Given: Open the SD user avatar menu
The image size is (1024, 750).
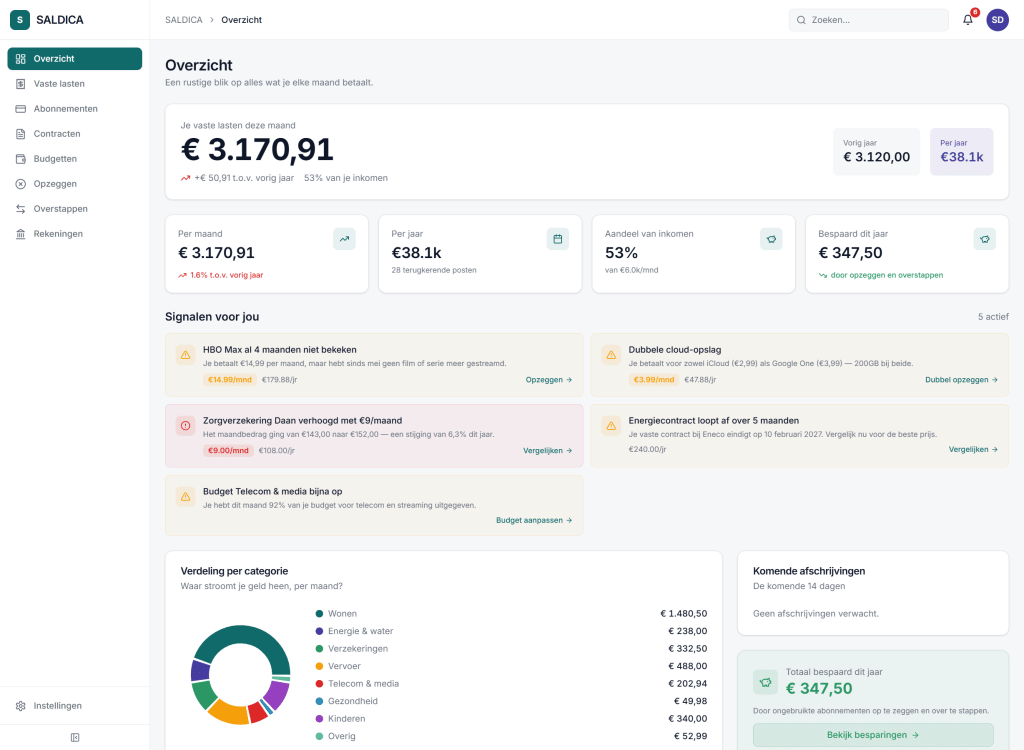Looking at the screenshot, I should tap(997, 20).
